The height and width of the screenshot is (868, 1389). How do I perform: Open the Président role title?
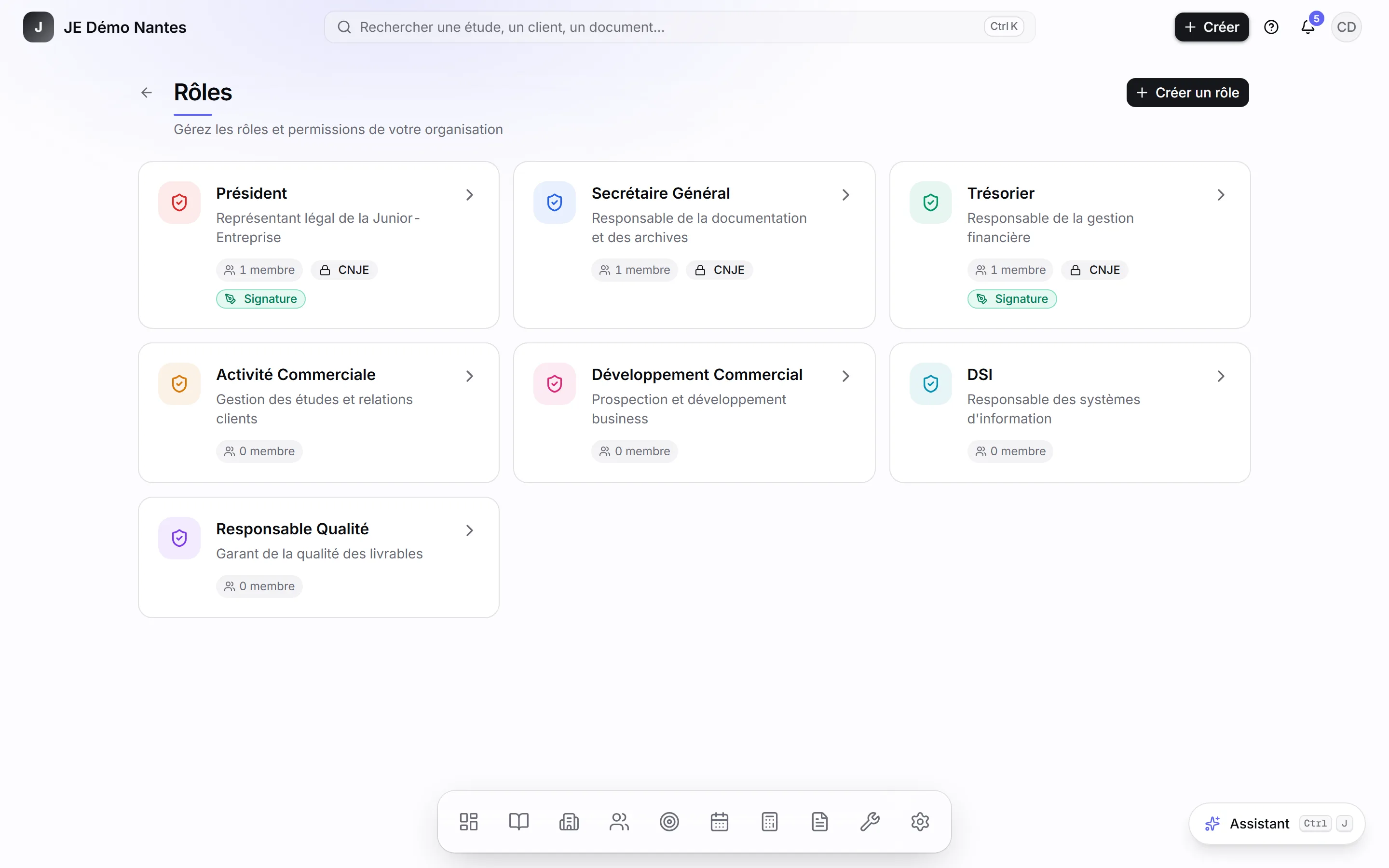251,193
